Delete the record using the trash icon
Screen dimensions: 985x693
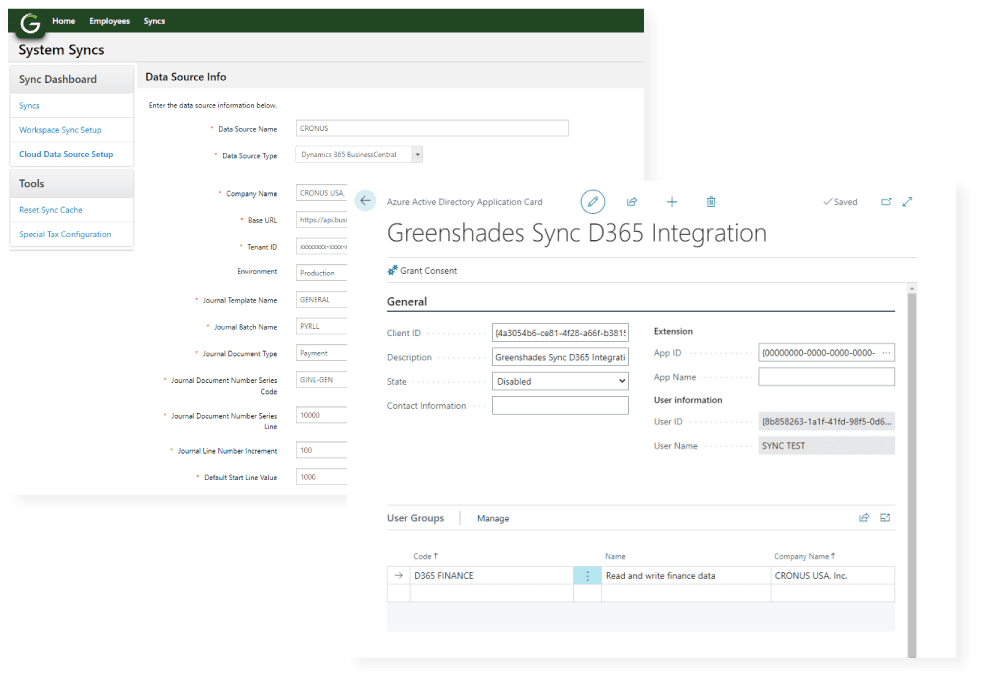click(x=711, y=201)
